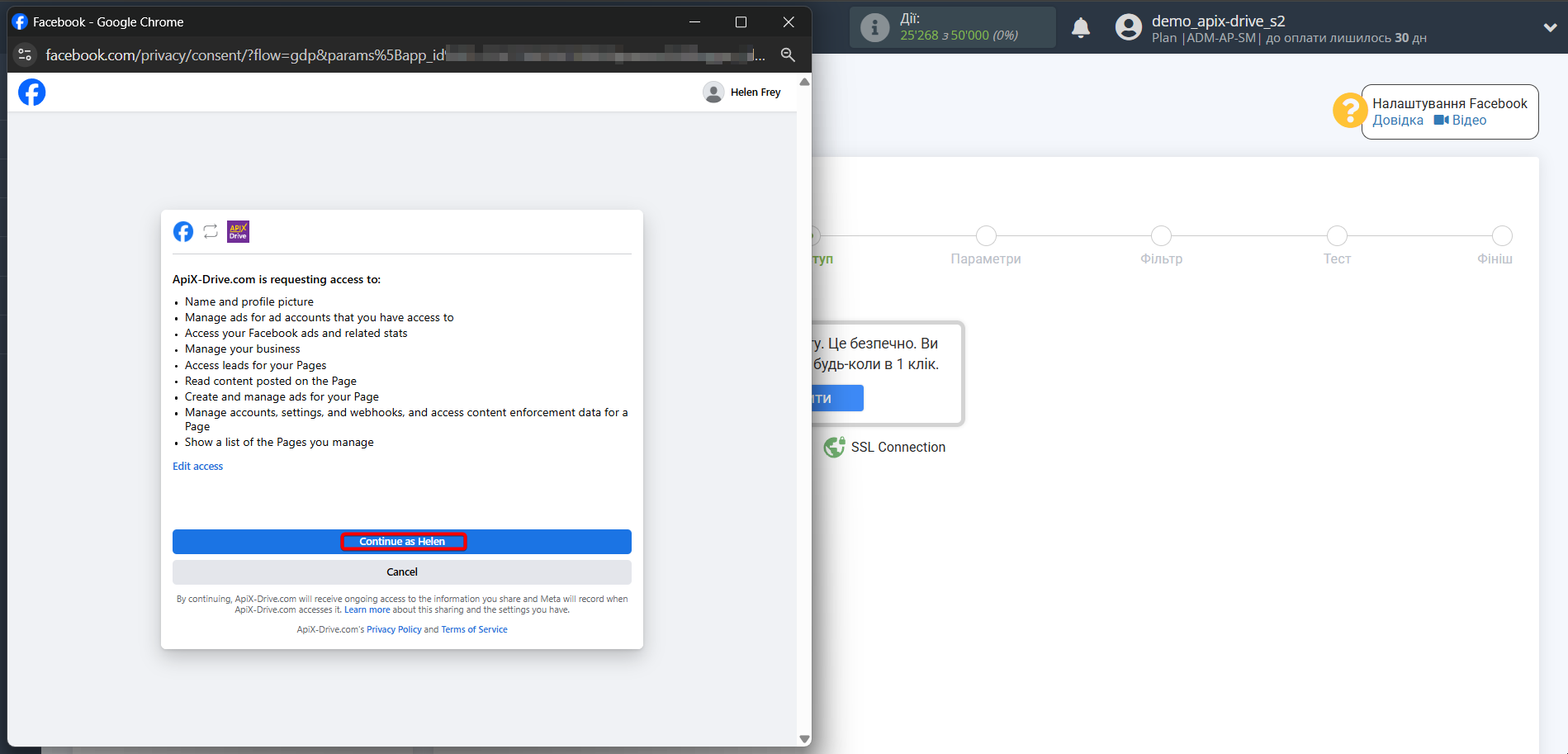
Task: Click 'ApiX-Drive.com is requesting access to:' heading
Action: point(277,280)
